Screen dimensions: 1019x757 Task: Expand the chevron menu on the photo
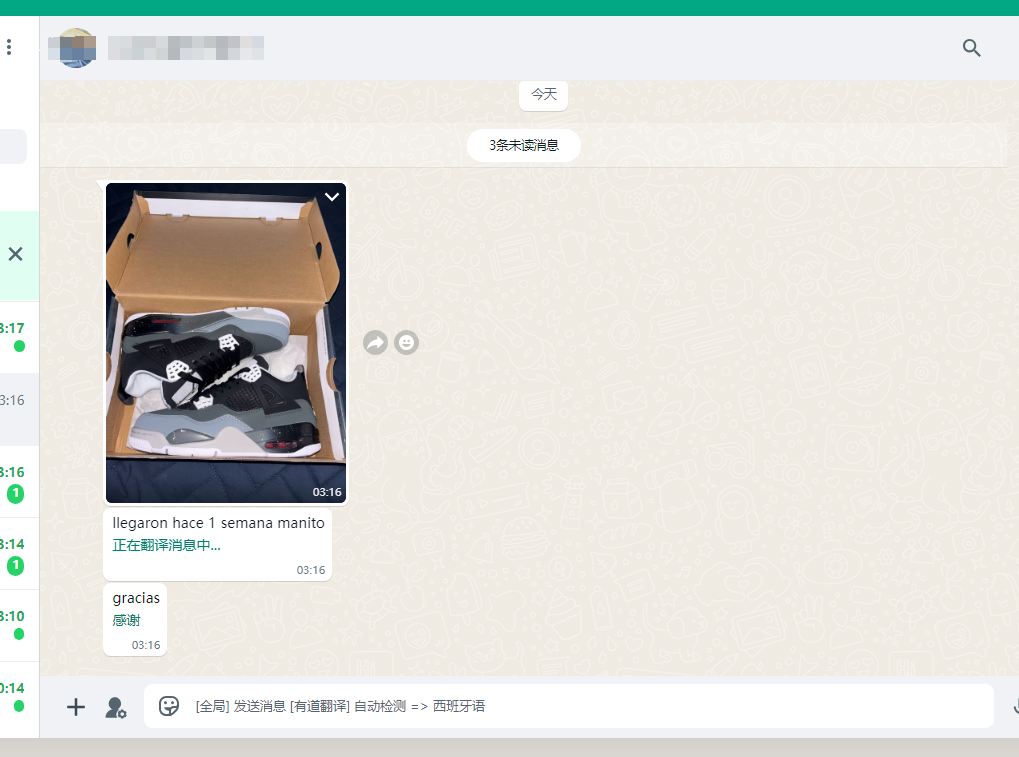332,197
